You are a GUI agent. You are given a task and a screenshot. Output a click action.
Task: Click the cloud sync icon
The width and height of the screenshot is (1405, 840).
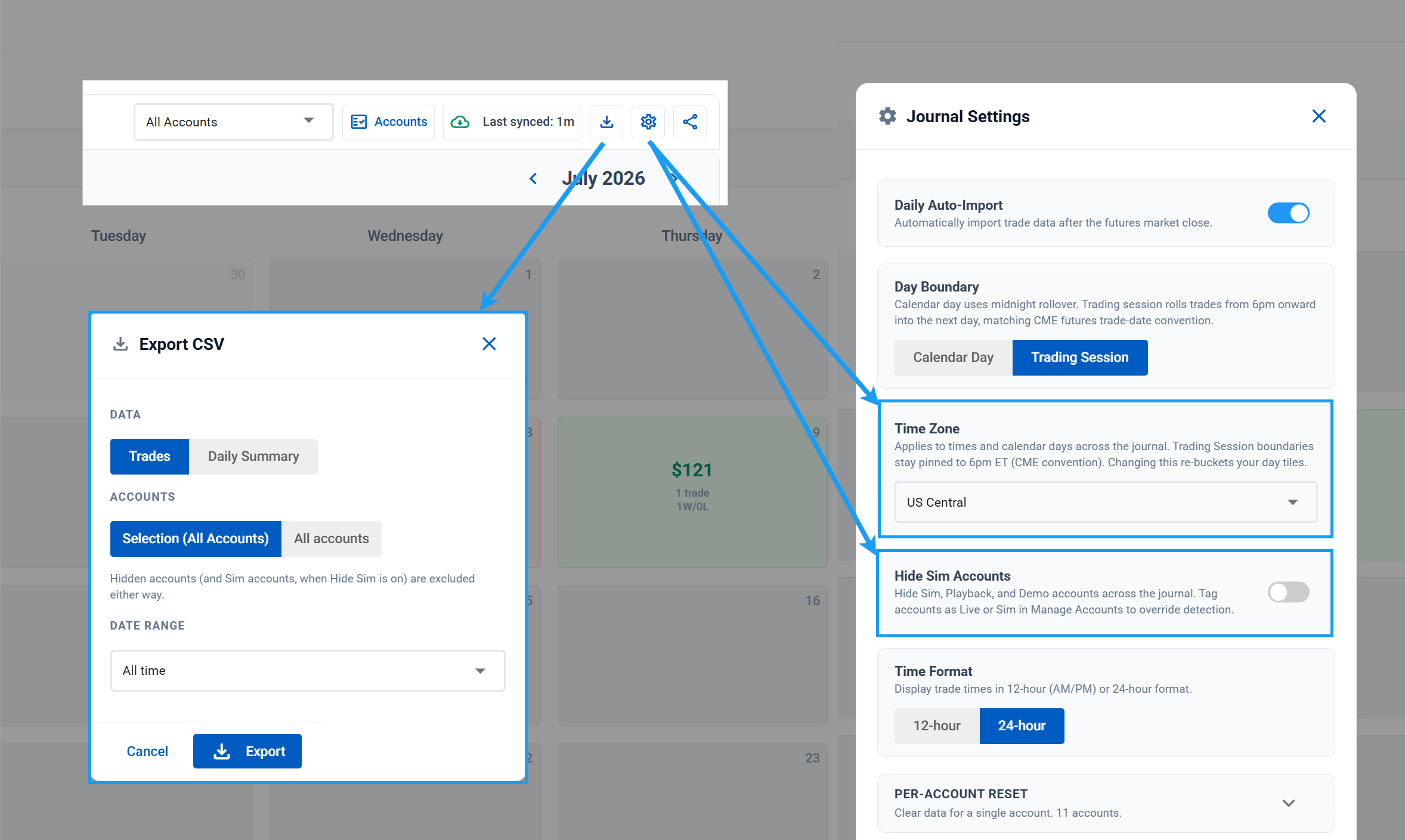460,122
